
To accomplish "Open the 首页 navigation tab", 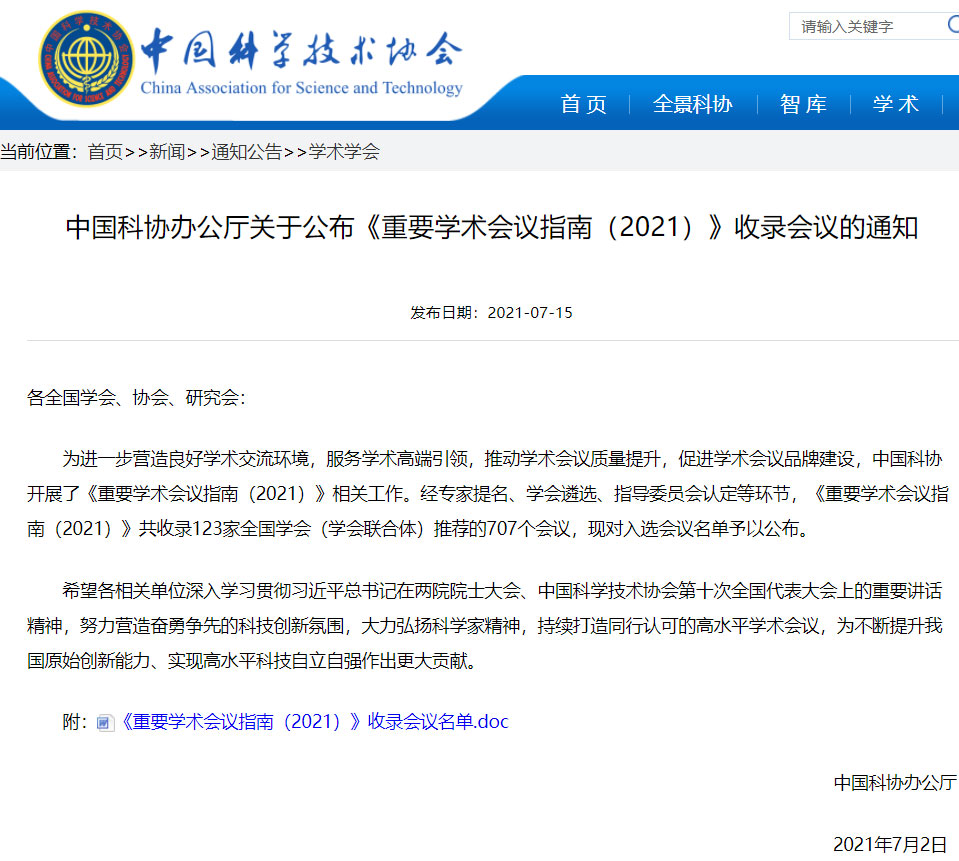I will coord(584,104).
